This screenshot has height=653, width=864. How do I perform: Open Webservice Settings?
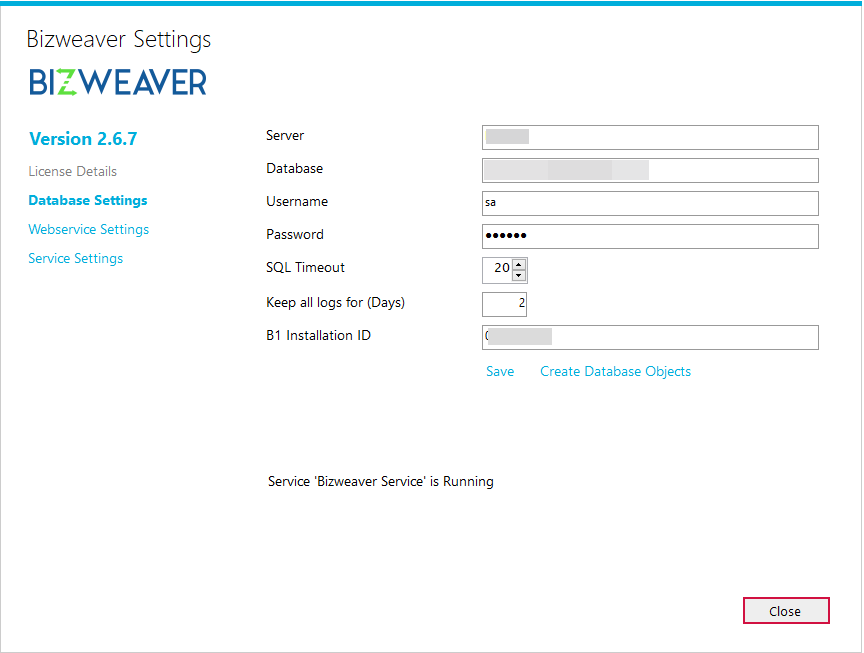tap(89, 229)
